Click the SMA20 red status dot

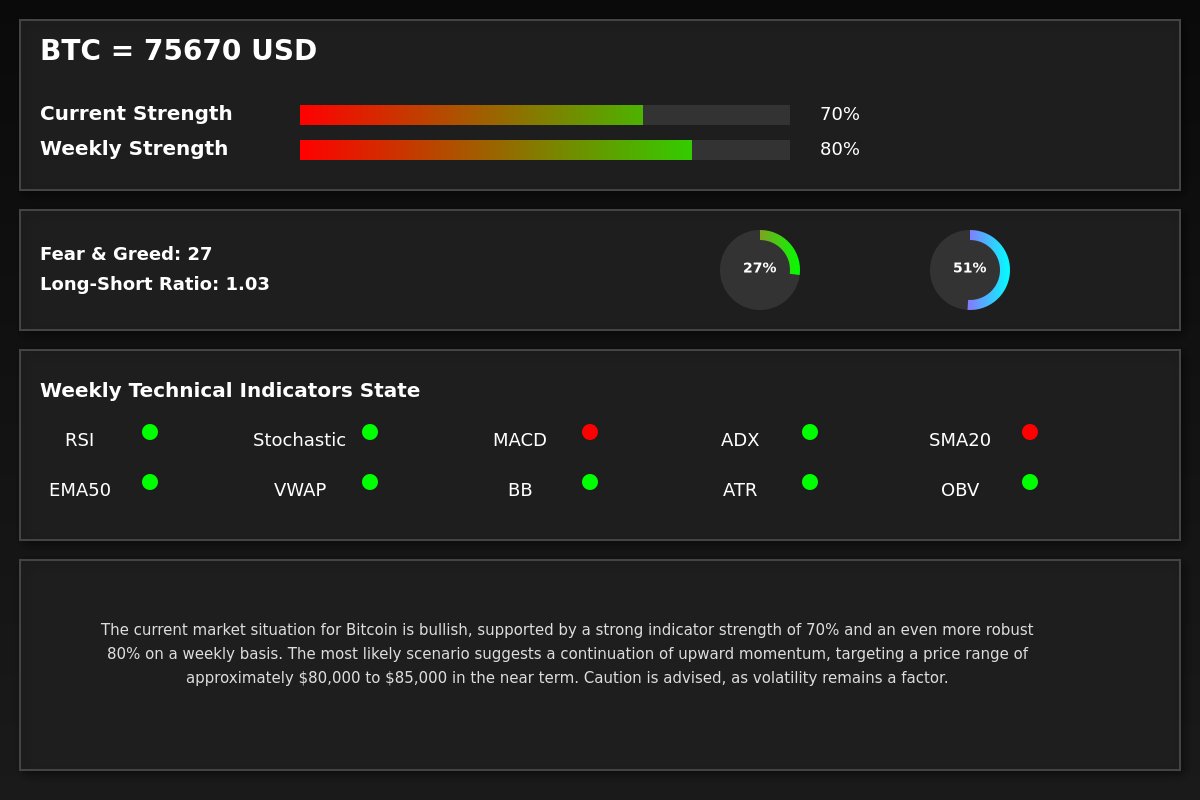[1030, 432]
